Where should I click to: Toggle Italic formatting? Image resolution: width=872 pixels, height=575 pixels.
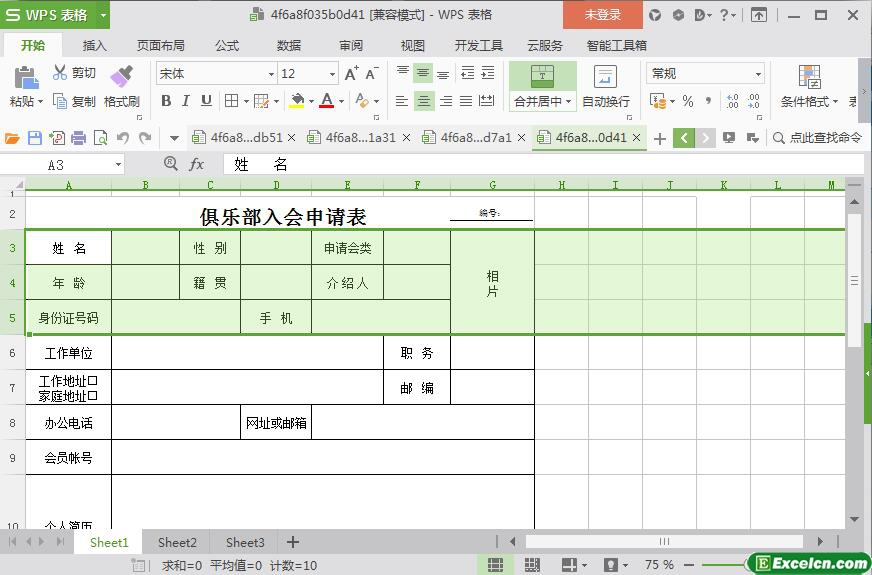[x=186, y=100]
